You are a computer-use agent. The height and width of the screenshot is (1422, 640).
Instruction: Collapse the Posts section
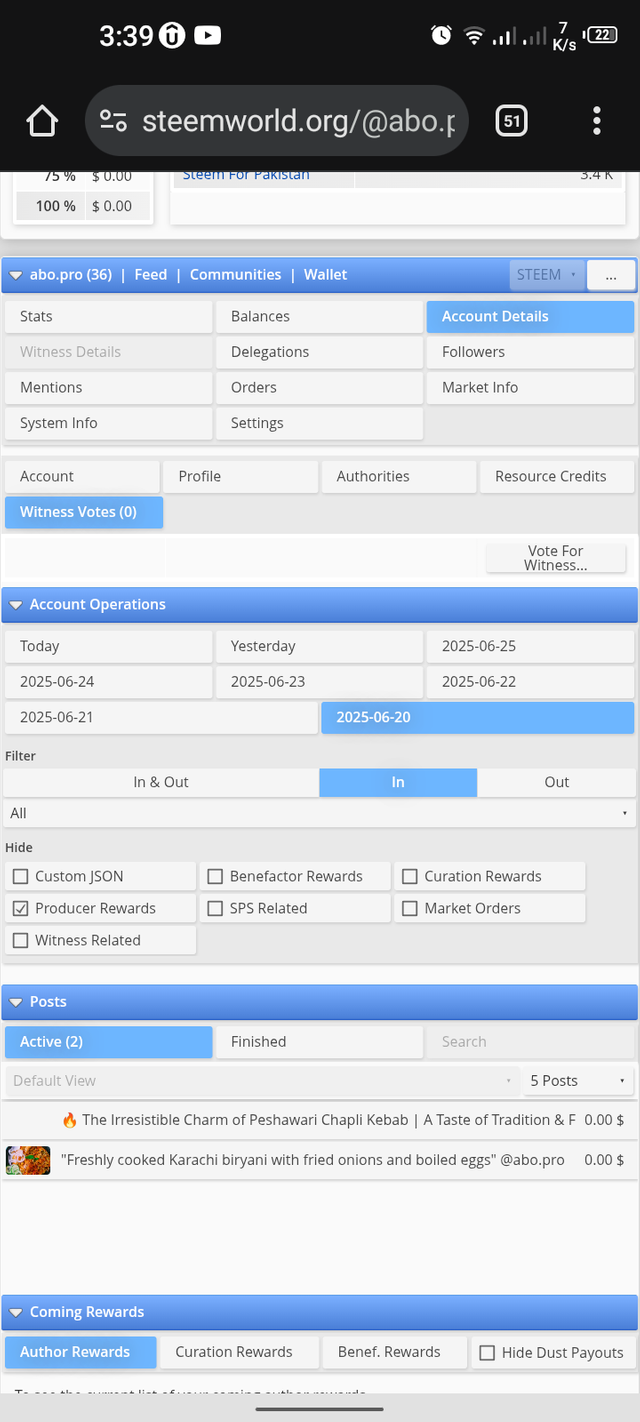coord(16,1002)
